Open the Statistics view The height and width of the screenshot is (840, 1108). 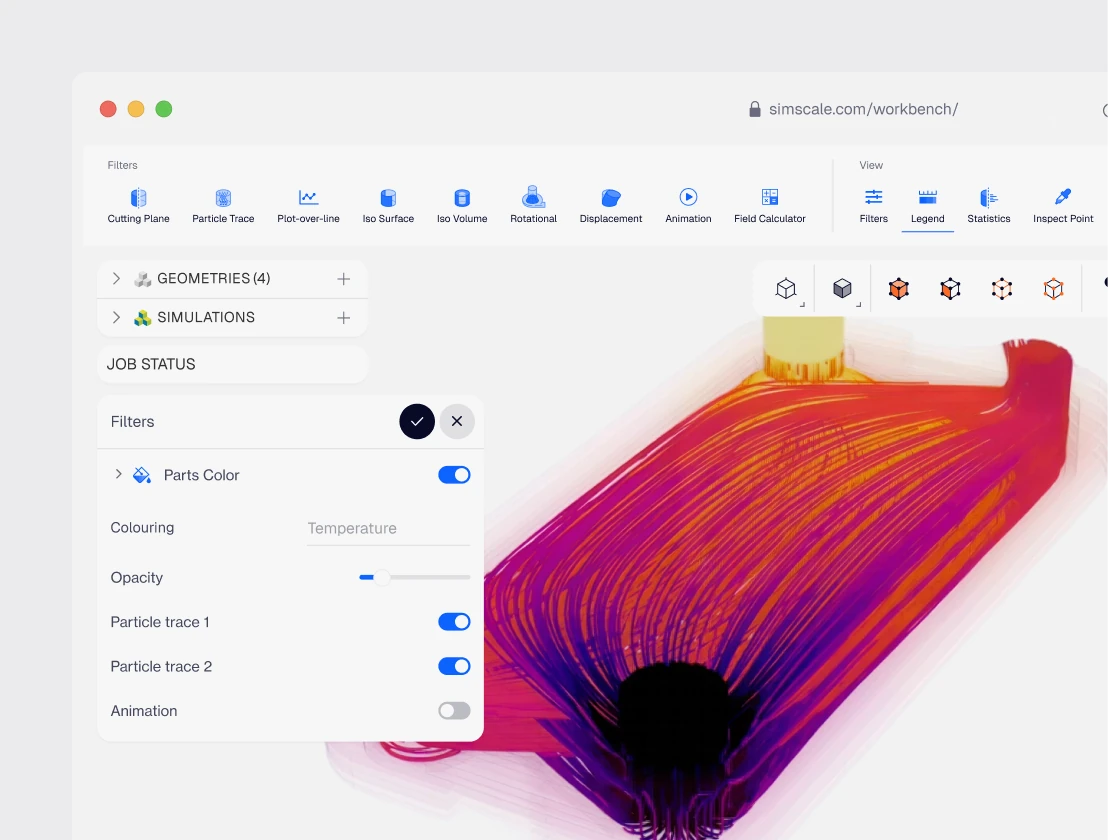point(989,206)
